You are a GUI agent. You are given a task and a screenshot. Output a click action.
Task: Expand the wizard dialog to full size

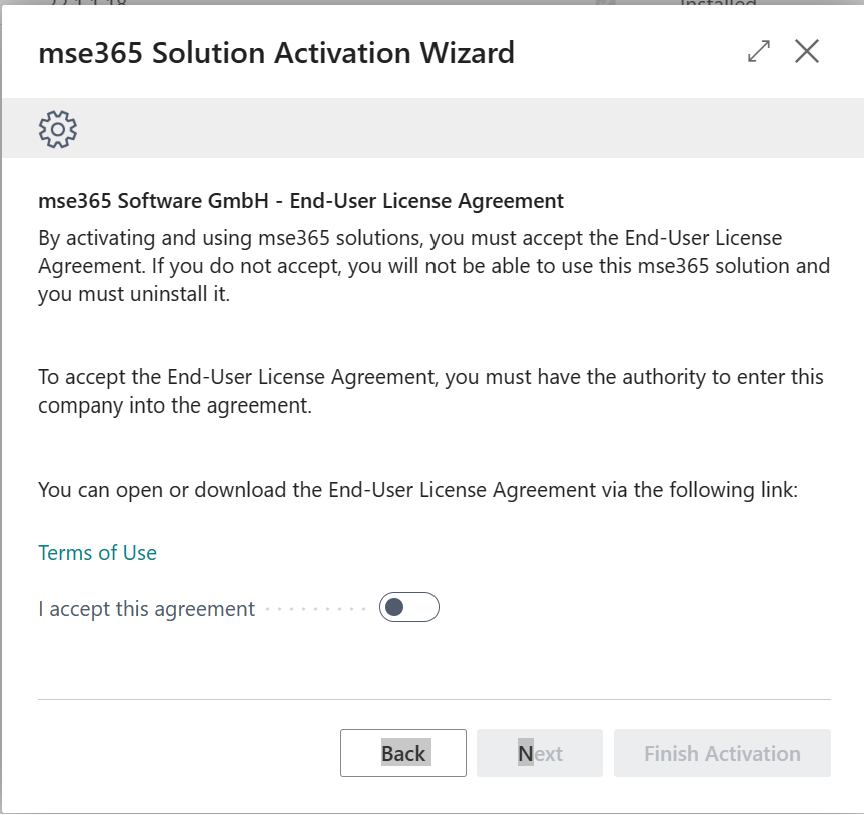759,52
